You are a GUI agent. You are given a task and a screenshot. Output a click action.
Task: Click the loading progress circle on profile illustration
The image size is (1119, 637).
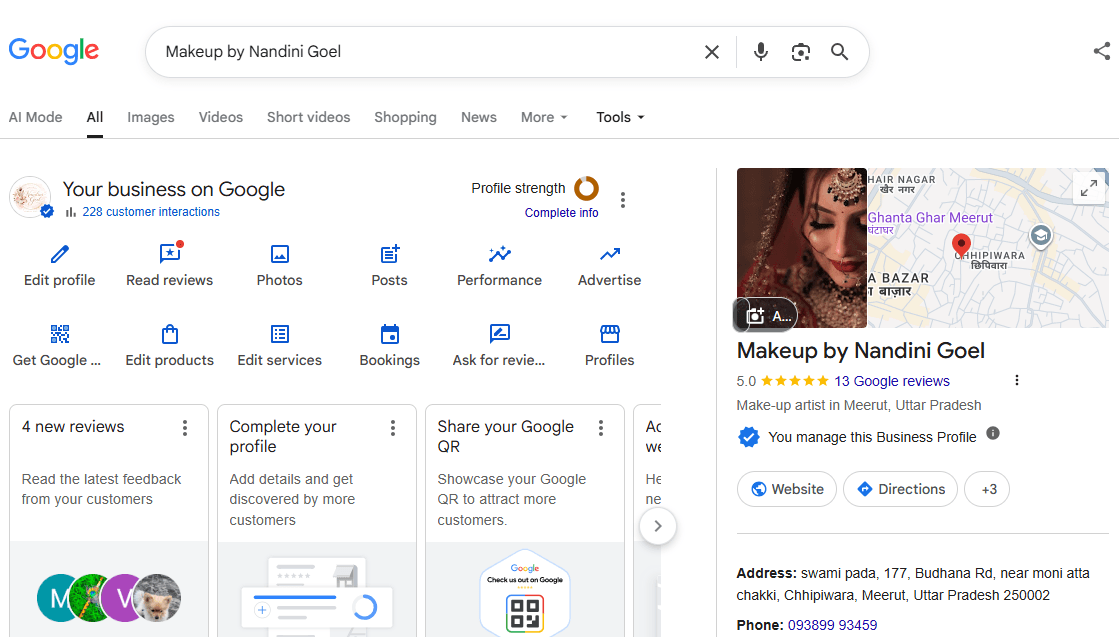tap(365, 607)
